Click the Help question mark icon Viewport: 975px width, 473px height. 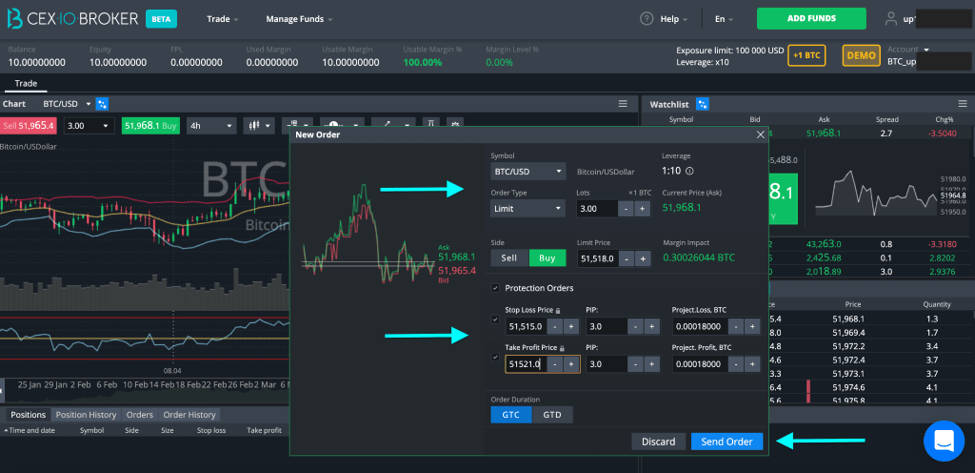647,19
